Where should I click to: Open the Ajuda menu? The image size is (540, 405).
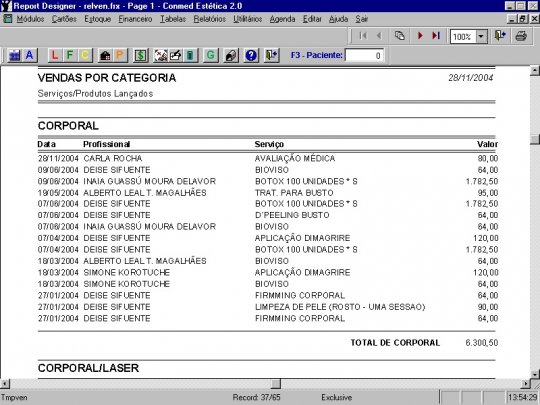coord(339,19)
